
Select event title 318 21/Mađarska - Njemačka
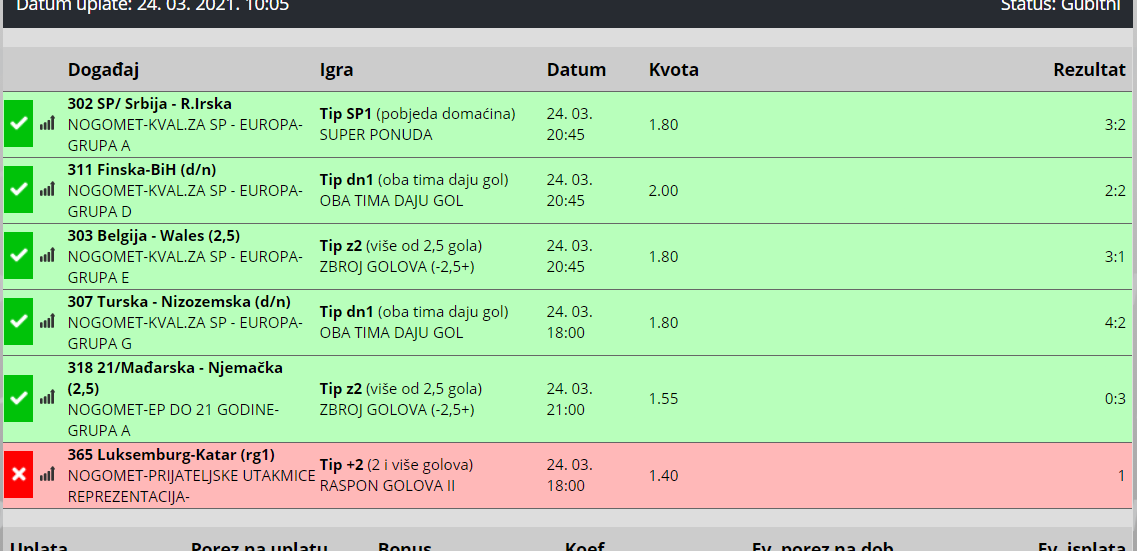tap(175, 378)
